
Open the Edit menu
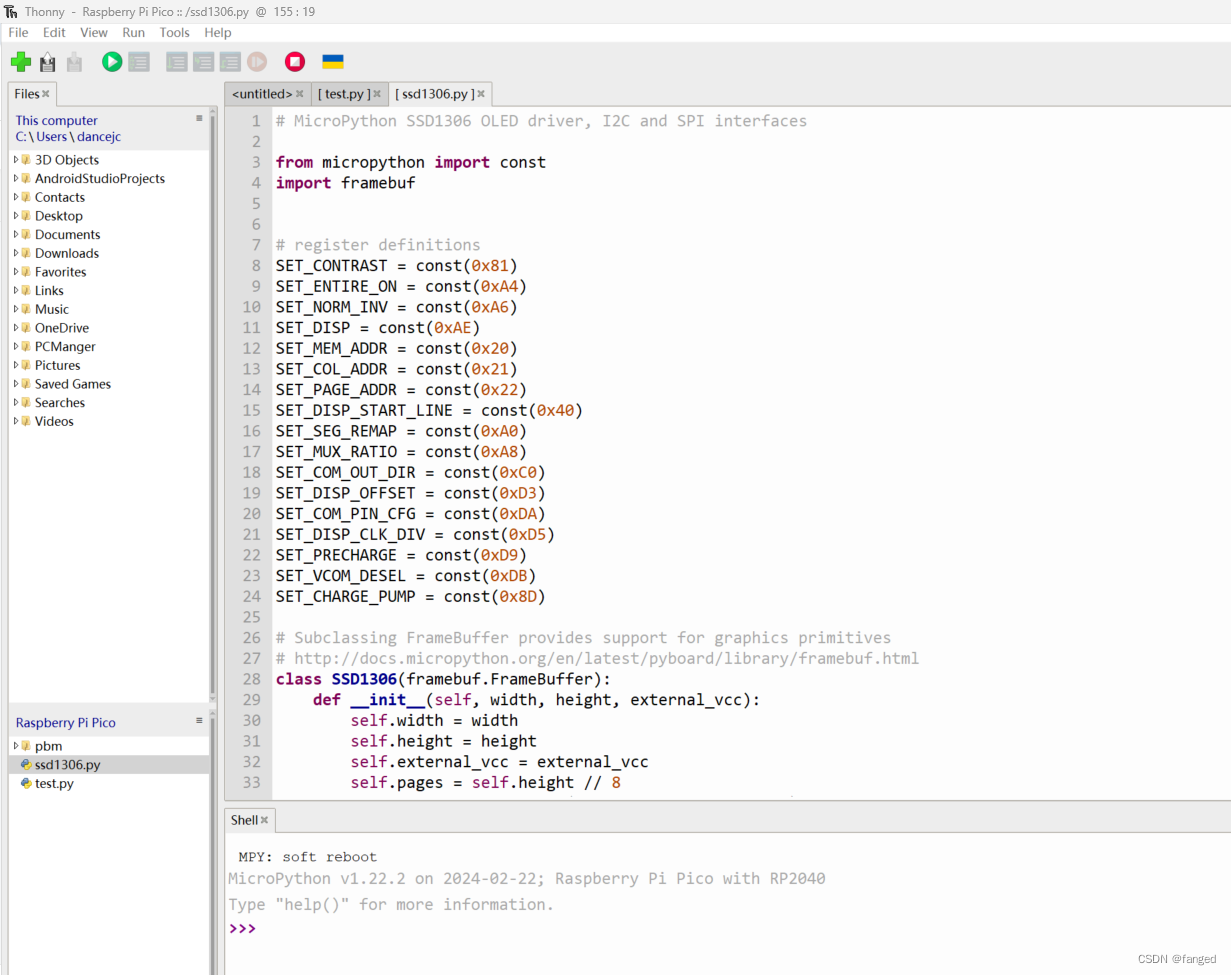54,32
